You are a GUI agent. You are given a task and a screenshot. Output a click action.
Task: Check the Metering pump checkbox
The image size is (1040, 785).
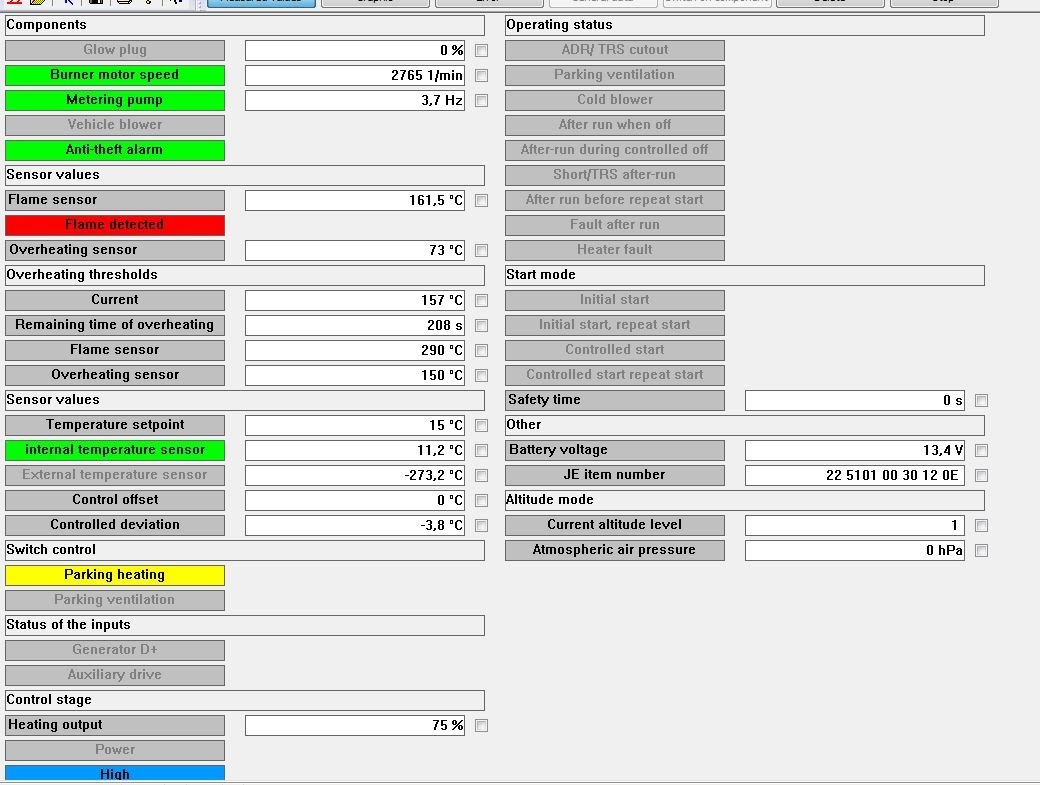point(482,100)
